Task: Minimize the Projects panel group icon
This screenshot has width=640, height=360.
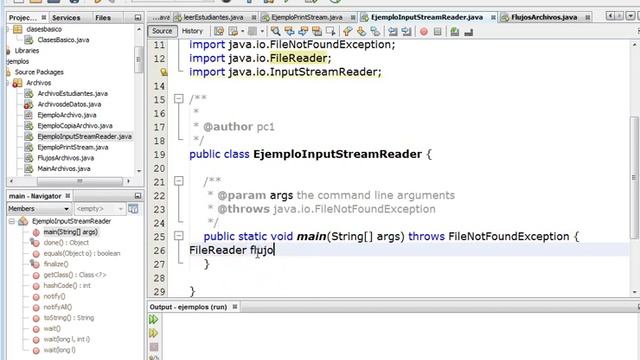Action: (x=138, y=18)
